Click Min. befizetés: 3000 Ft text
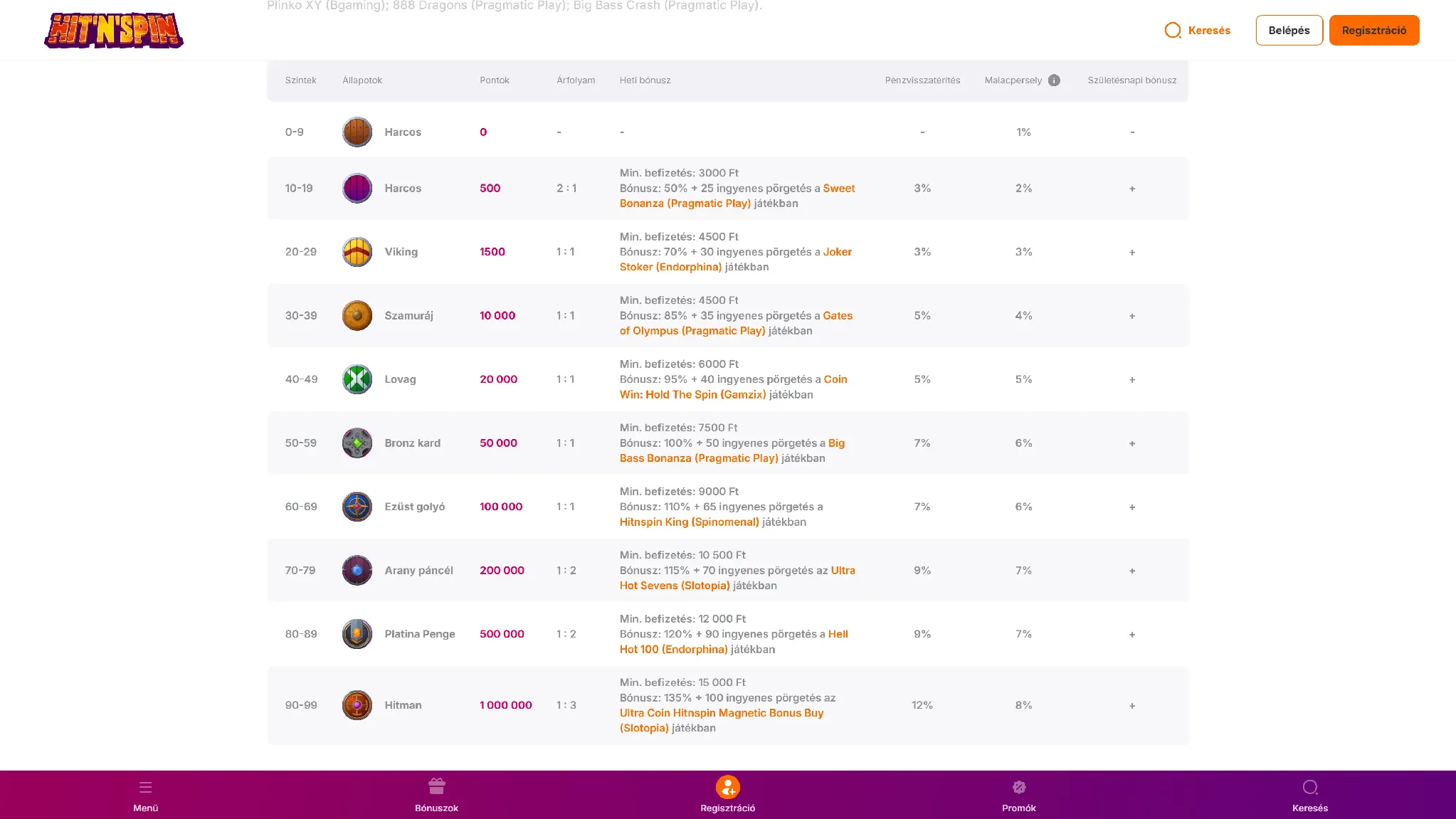 679,173
